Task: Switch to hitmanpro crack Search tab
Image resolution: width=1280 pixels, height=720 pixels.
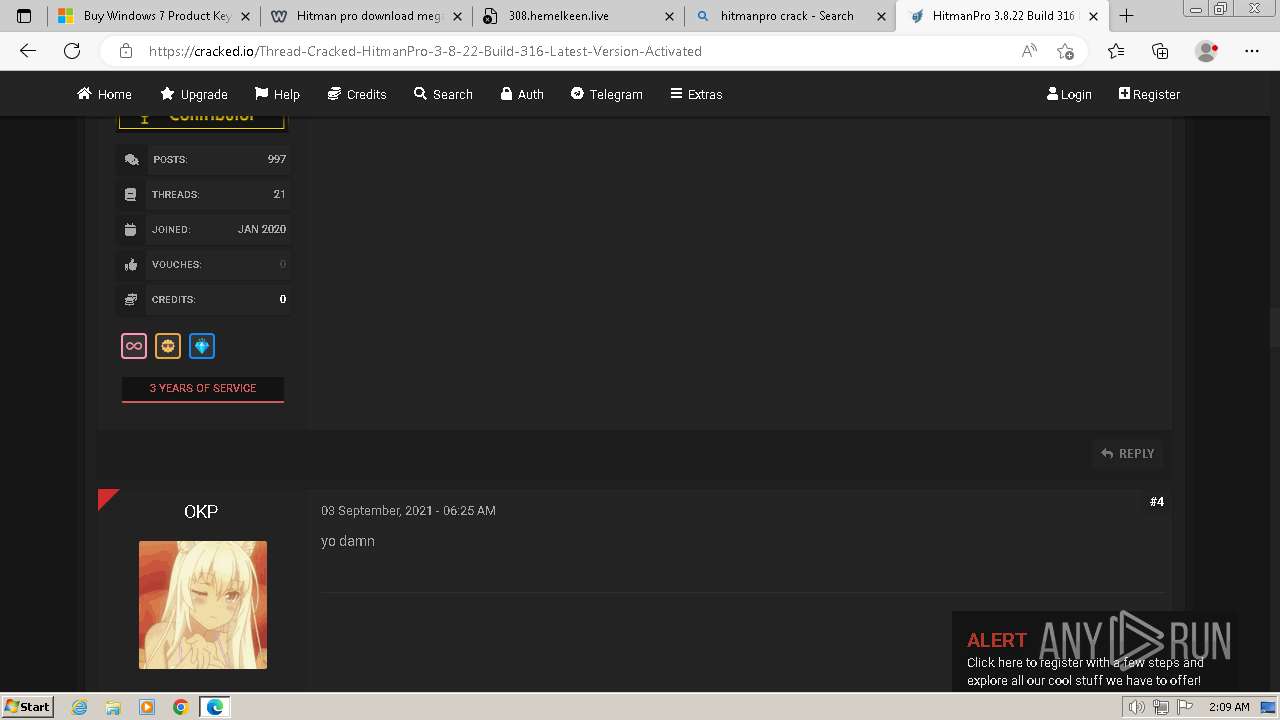Action: [x=790, y=16]
